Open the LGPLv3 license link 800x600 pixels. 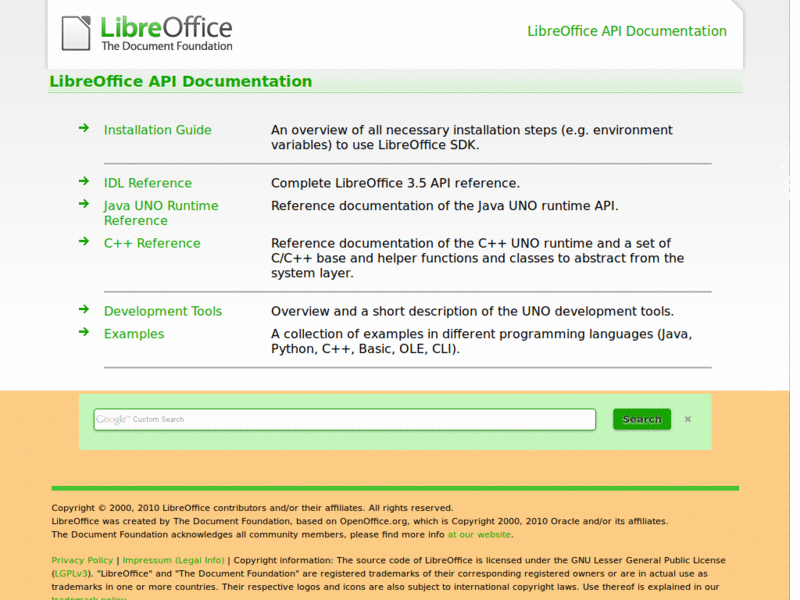[71, 573]
